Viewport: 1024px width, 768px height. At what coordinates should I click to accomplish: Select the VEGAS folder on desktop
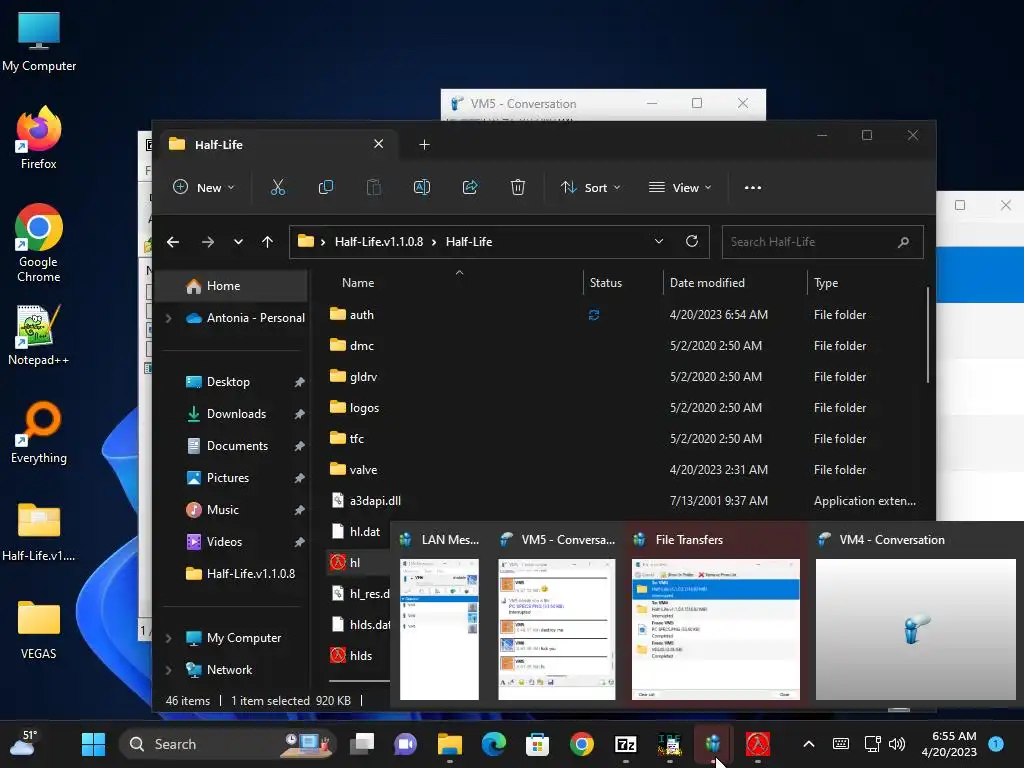click(x=39, y=630)
